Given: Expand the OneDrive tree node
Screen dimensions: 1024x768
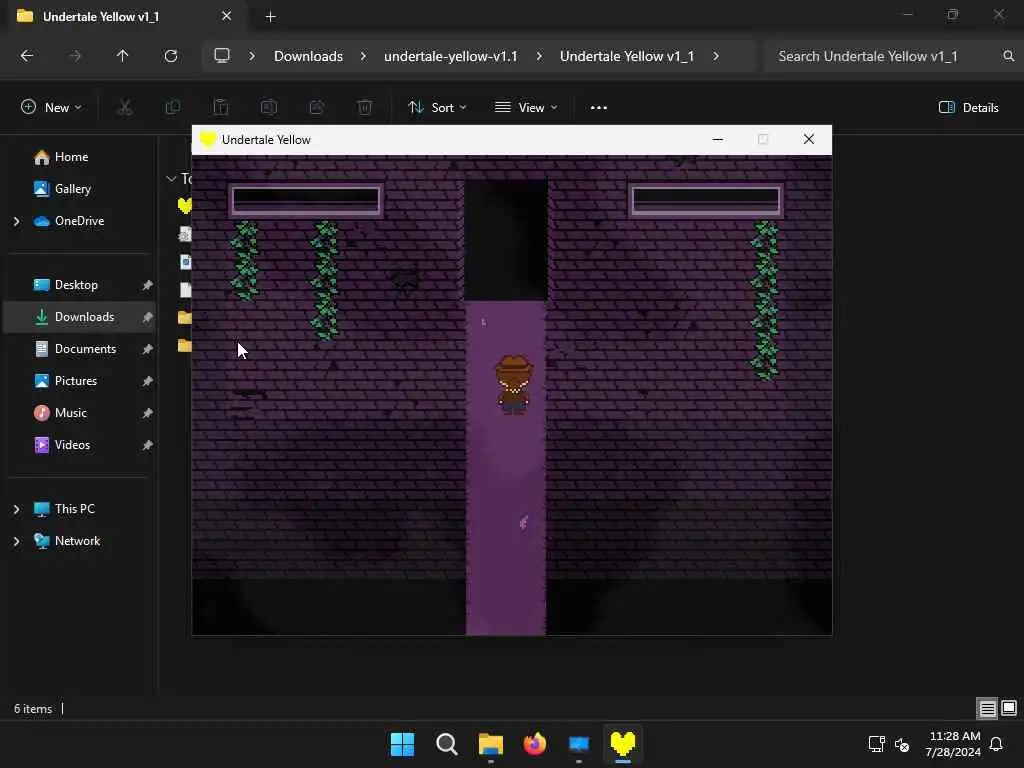Looking at the screenshot, I should coord(16,221).
